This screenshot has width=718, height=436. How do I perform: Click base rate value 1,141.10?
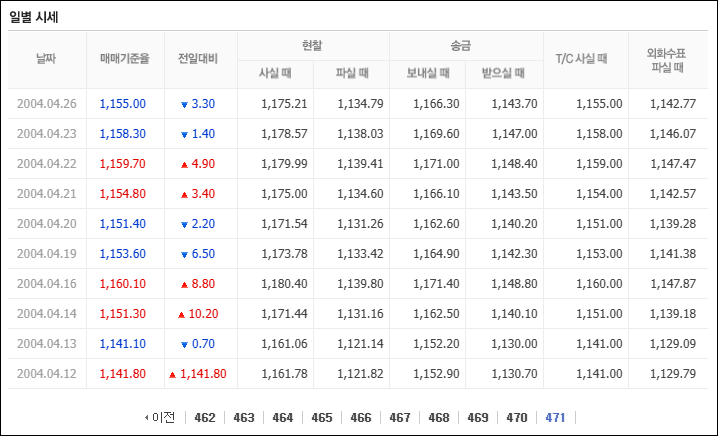pyautogui.click(x=123, y=344)
